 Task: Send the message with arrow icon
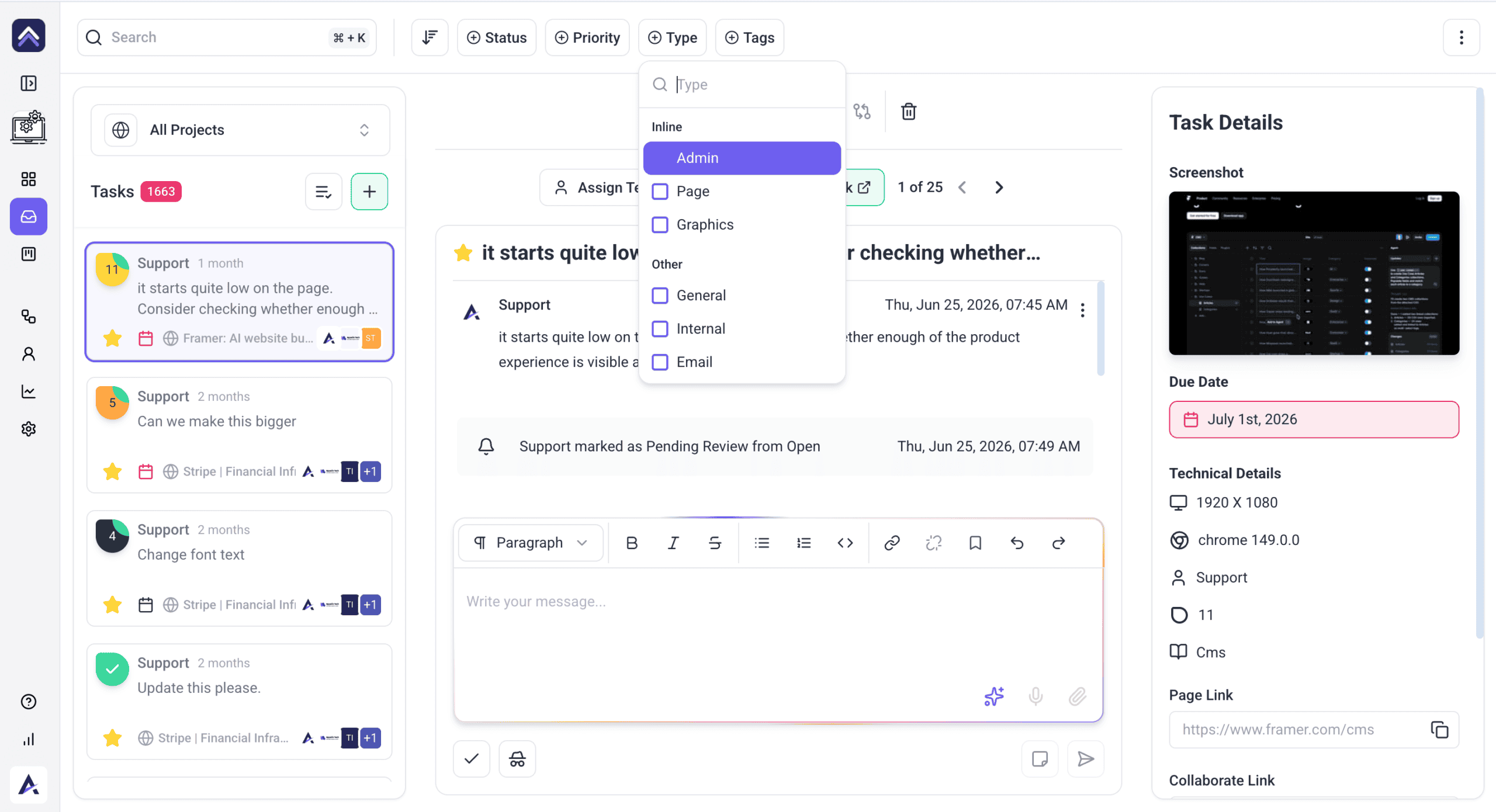point(1086,759)
